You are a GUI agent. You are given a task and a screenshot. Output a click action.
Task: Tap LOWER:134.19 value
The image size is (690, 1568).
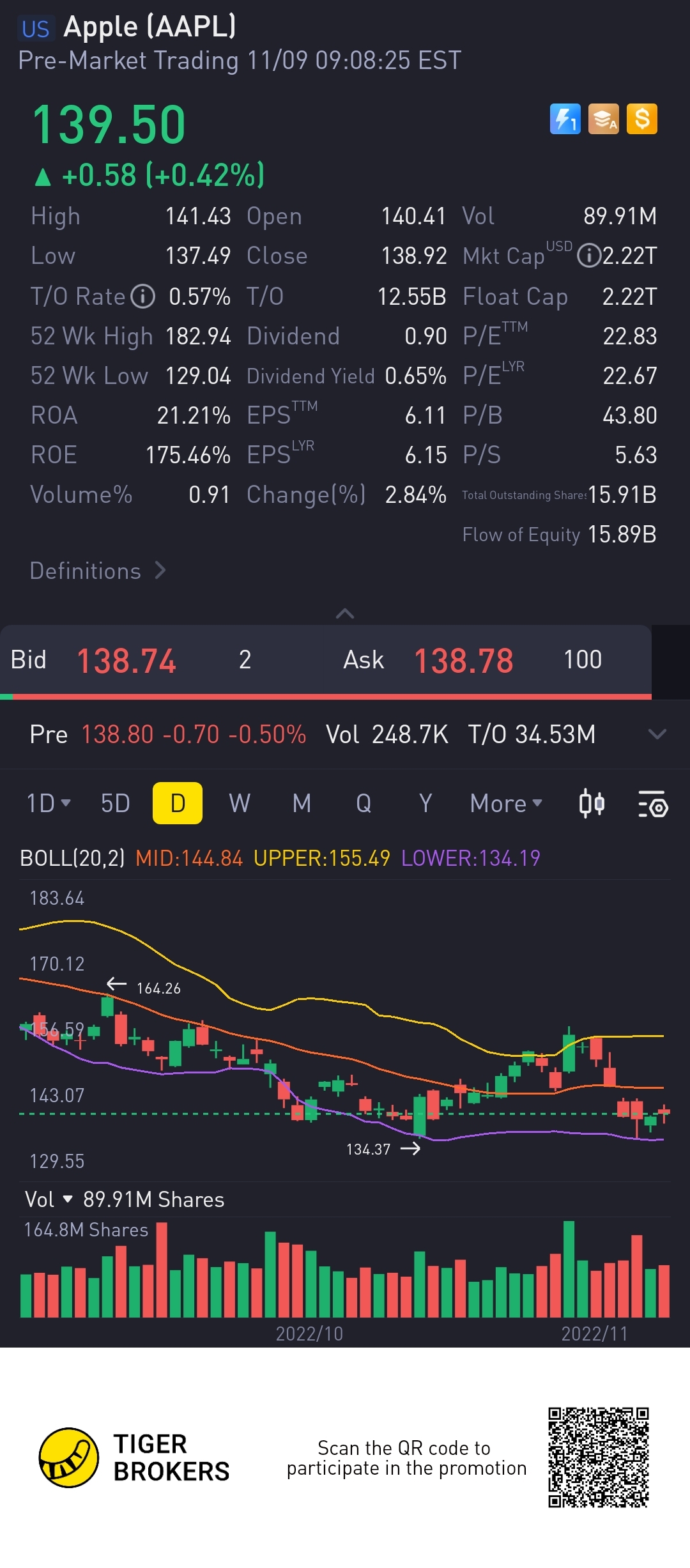471,857
